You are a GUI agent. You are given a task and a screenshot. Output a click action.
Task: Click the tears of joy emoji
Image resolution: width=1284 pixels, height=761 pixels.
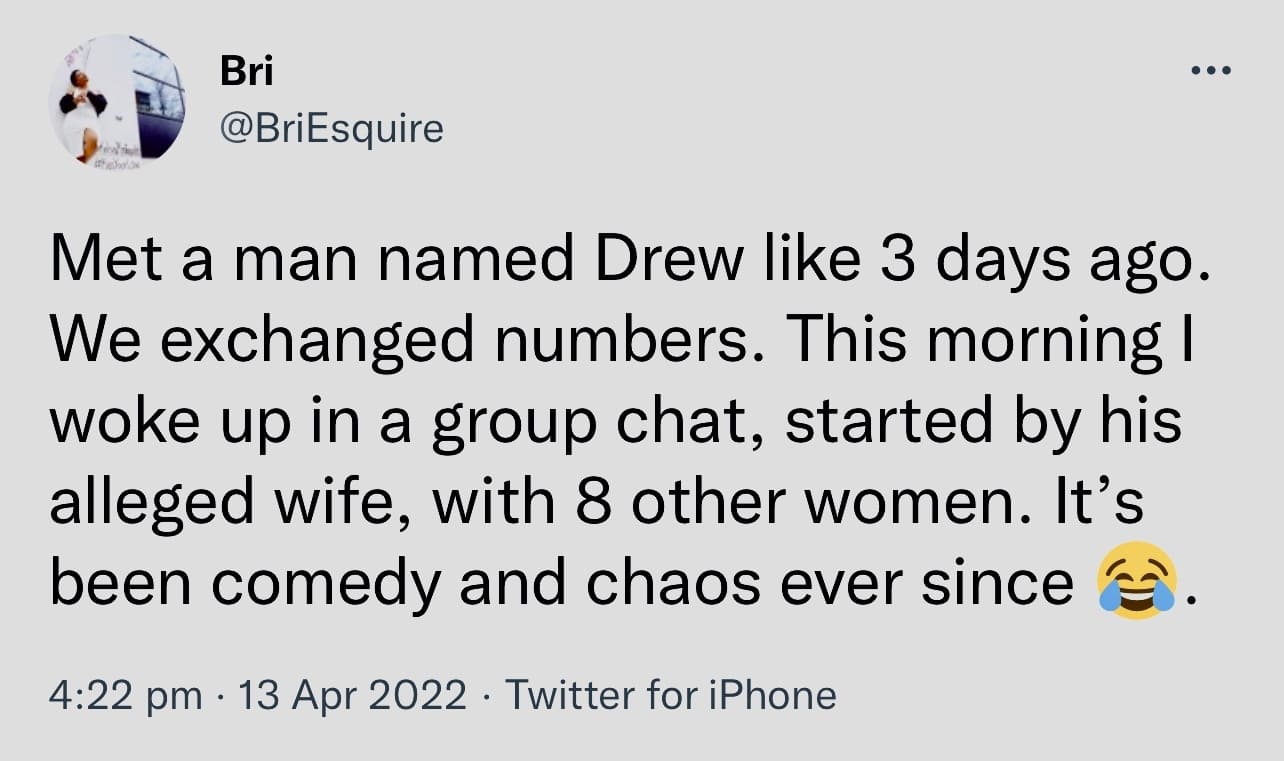point(1134,581)
